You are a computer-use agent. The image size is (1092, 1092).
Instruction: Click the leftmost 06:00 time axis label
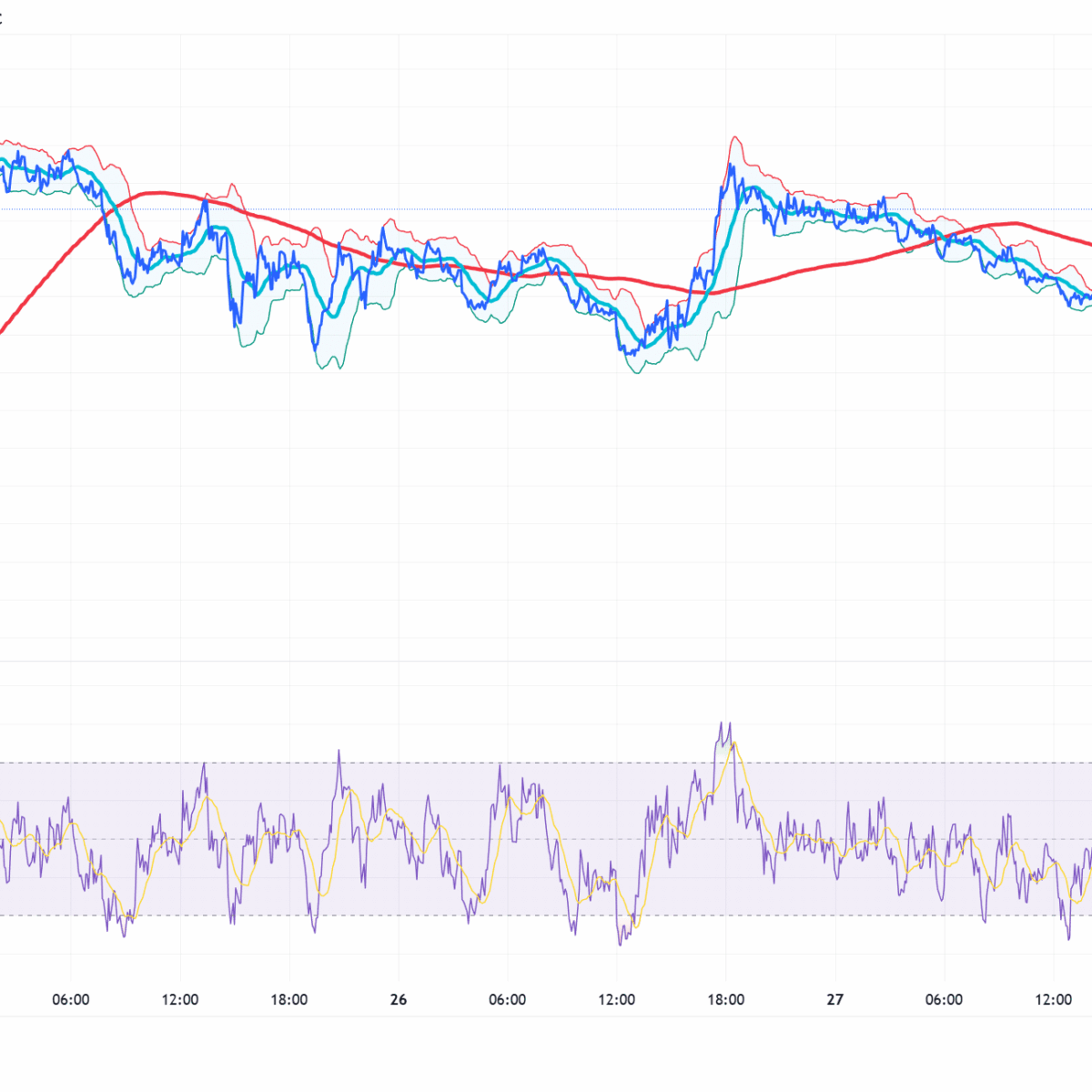pos(70,999)
